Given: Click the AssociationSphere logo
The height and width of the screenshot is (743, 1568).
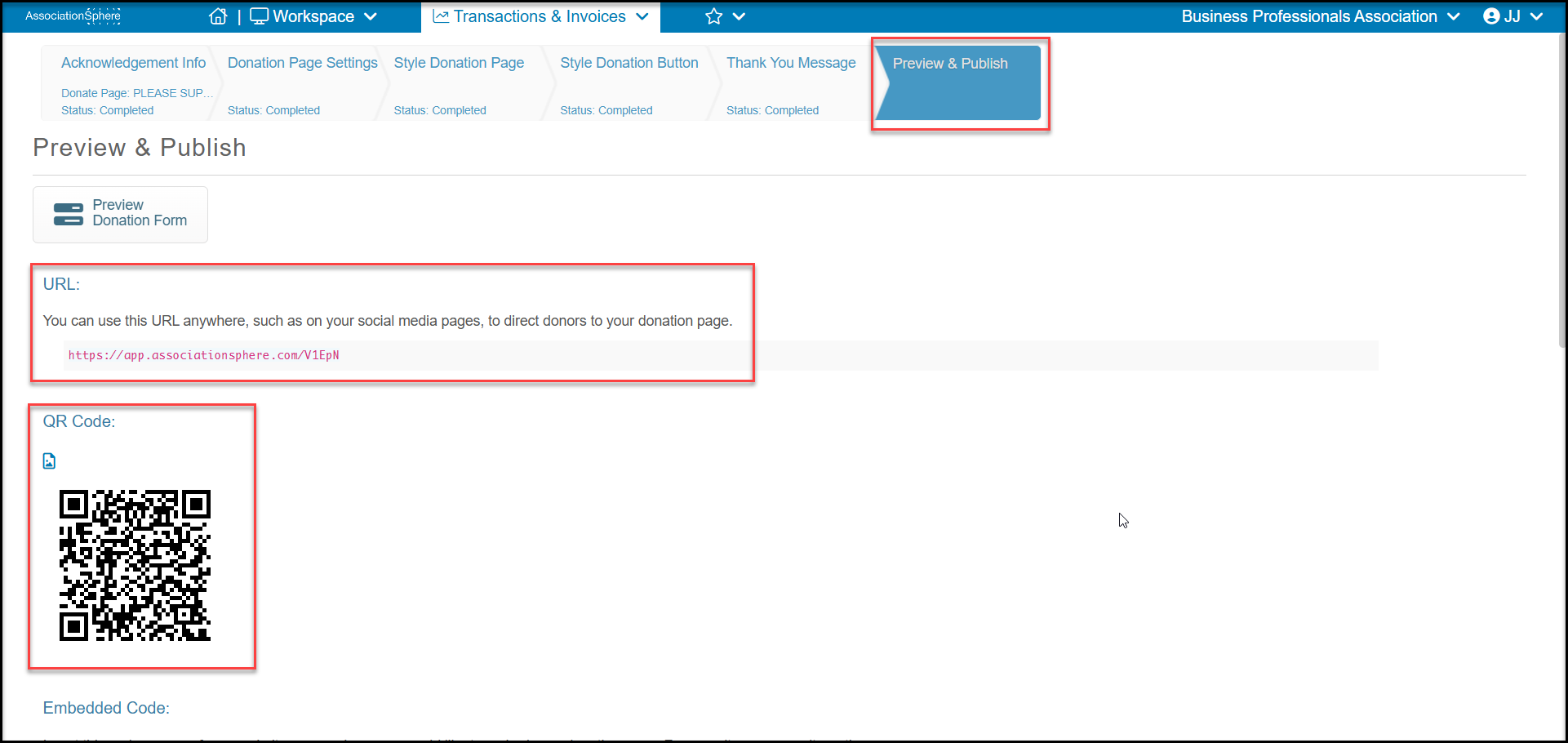Looking at the screenshot, I should [73, 16].
